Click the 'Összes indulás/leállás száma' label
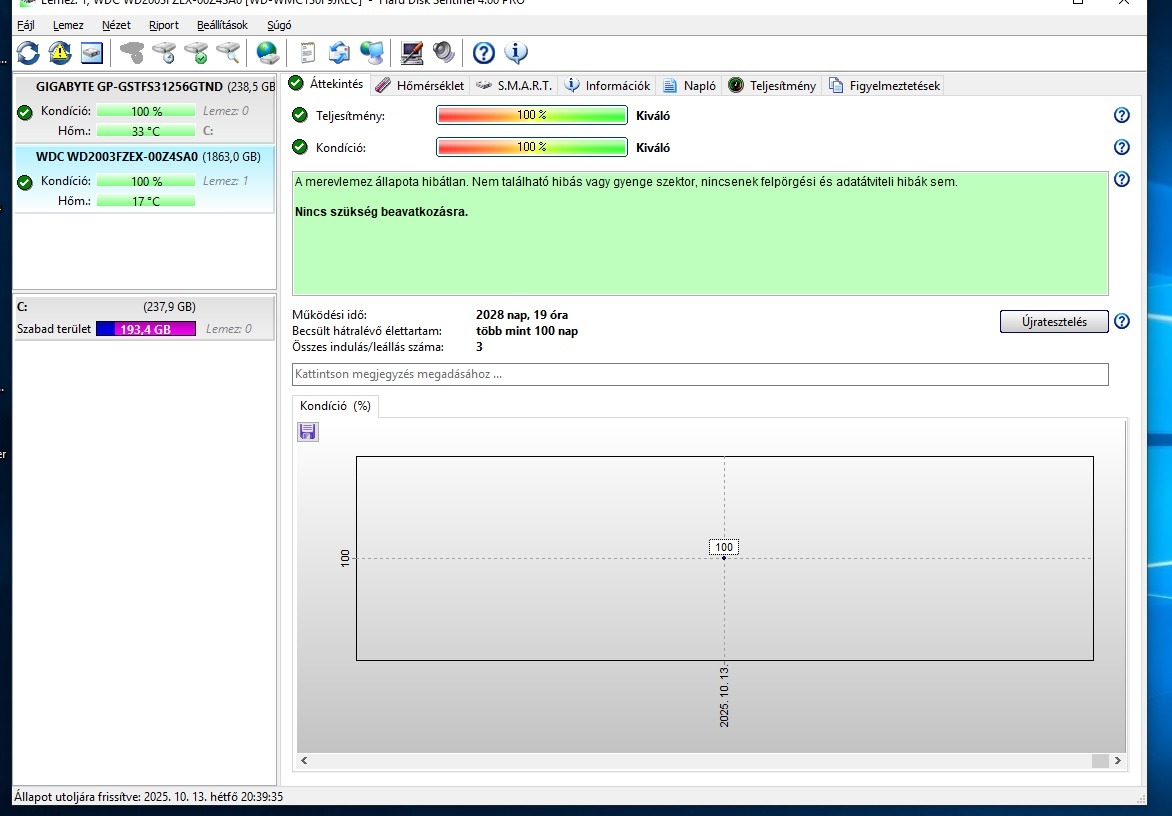Viewport: 1172px width, 816px height. [x=368, y=347]
